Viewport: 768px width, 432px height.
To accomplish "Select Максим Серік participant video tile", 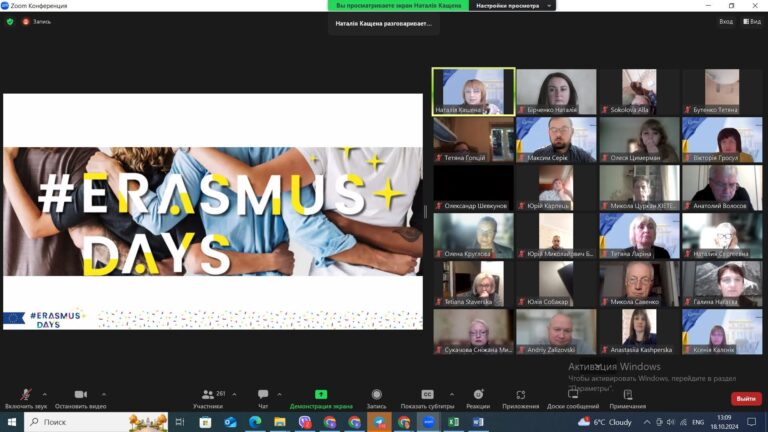I will click(556, 139).
